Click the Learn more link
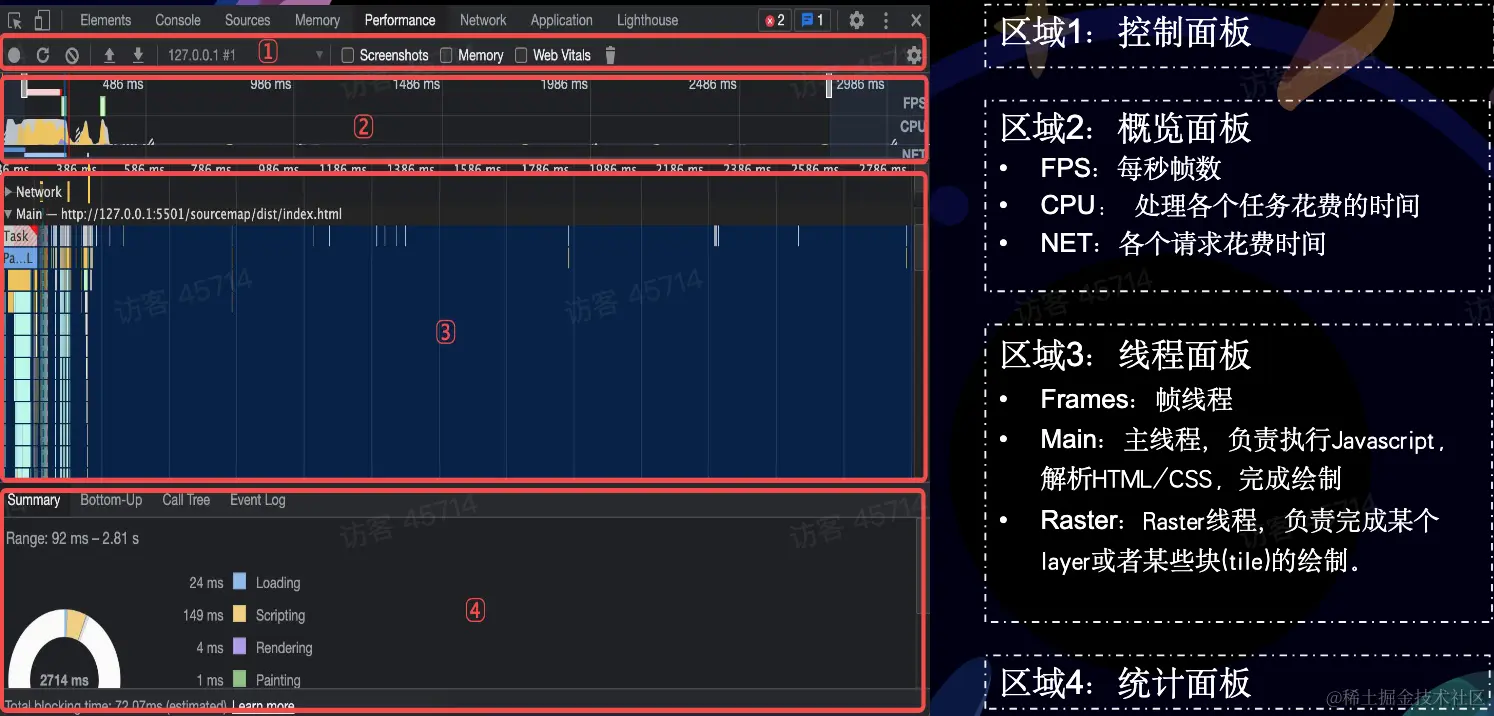The height and width of the screenshot is (716, 1494). pos(263,706)
